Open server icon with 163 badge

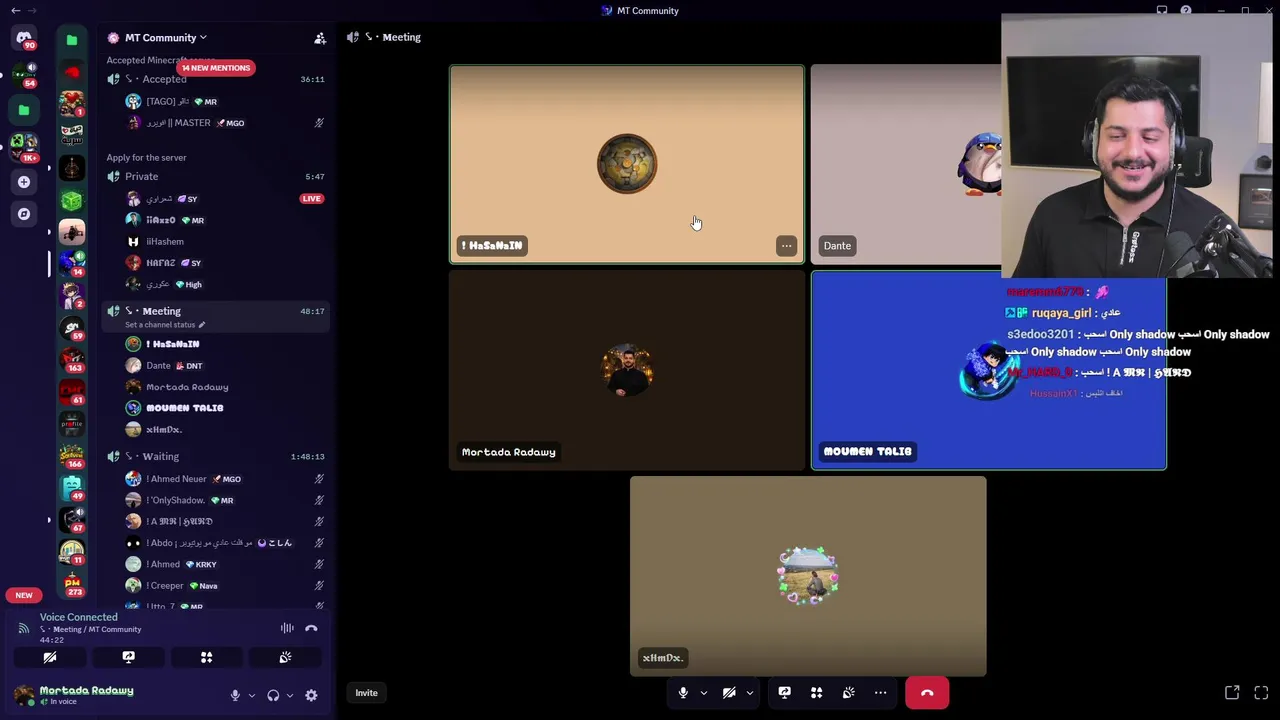tap(72, 358)
